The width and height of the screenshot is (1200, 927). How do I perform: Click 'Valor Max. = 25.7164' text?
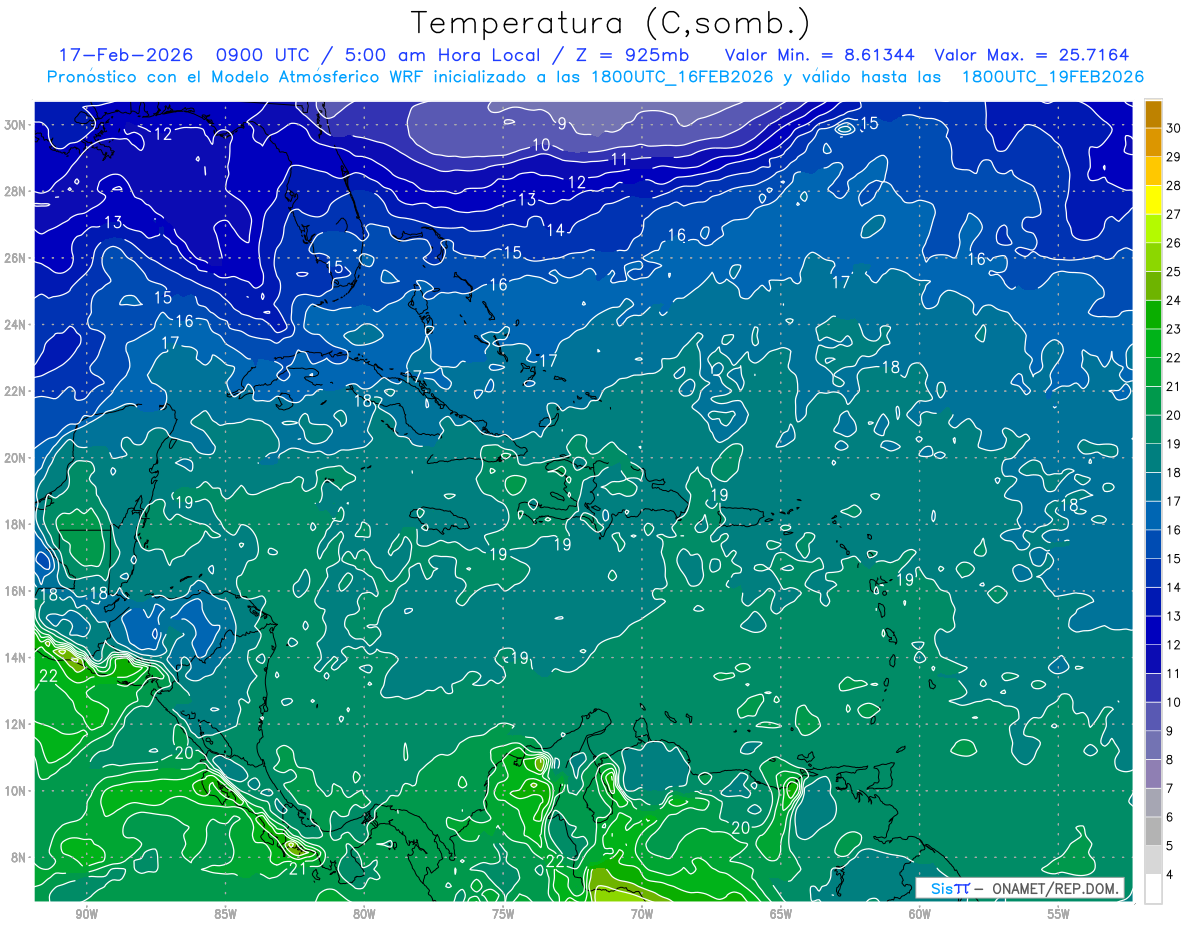(1032, 56)
